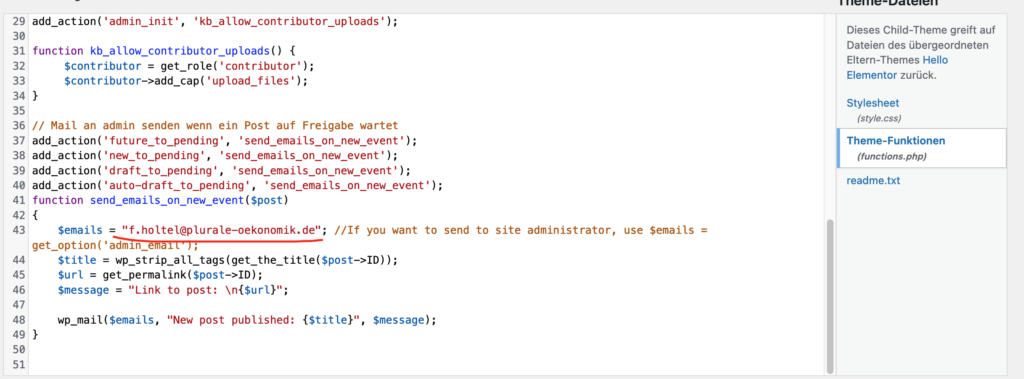Click the add_cap('upload_files') line
This screenshot has width=1024, height=379.
click(185, 81)
